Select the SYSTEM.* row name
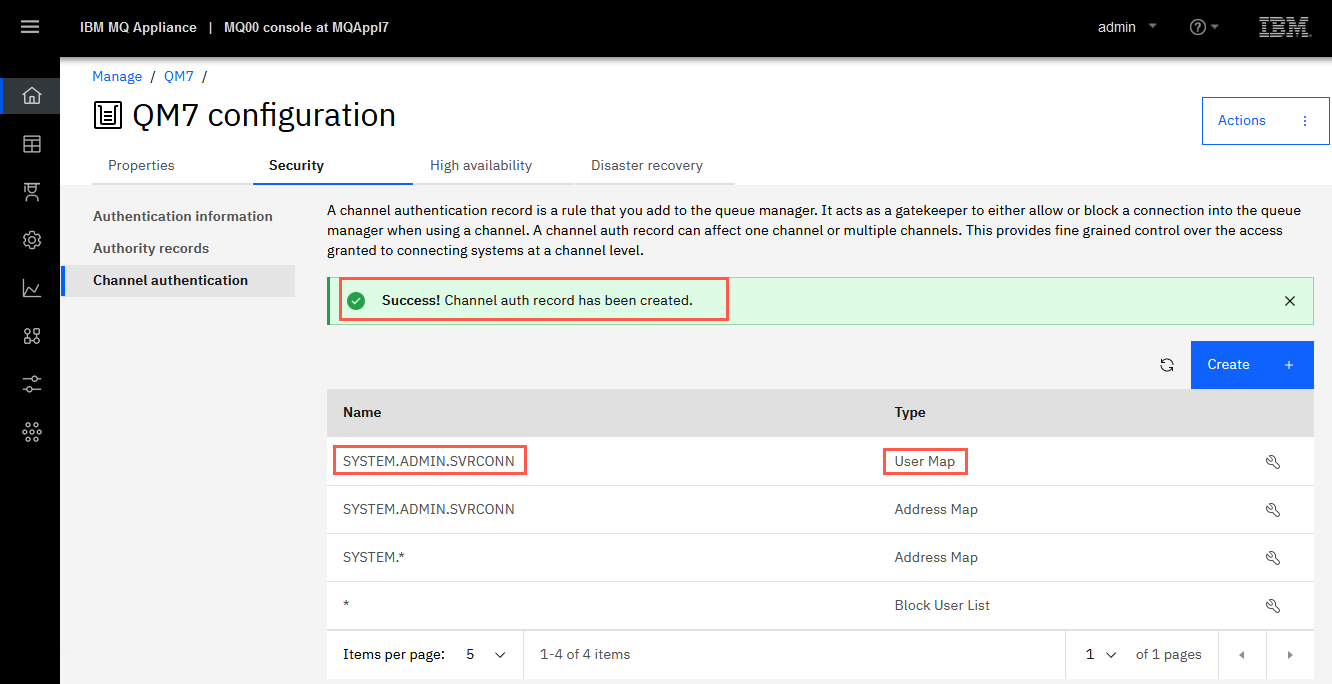Image resolution: width=1332 pixels, height=684 pixels. coord(374,558)
